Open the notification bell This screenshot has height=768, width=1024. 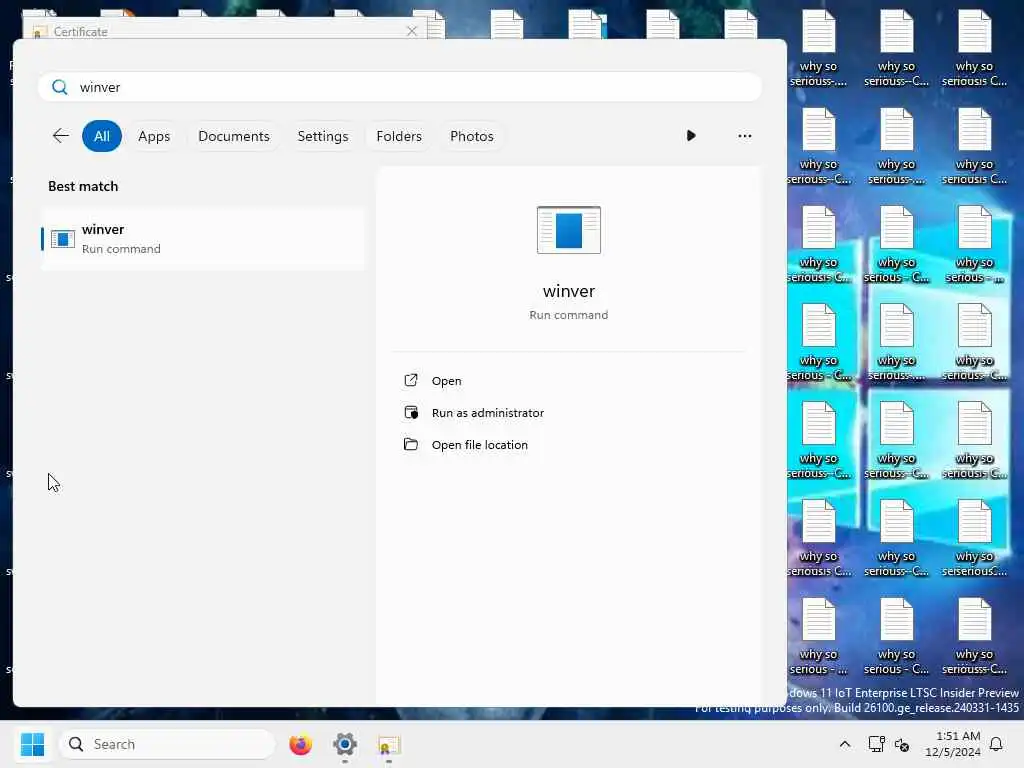pyautogui.click(x=996, y=744)
